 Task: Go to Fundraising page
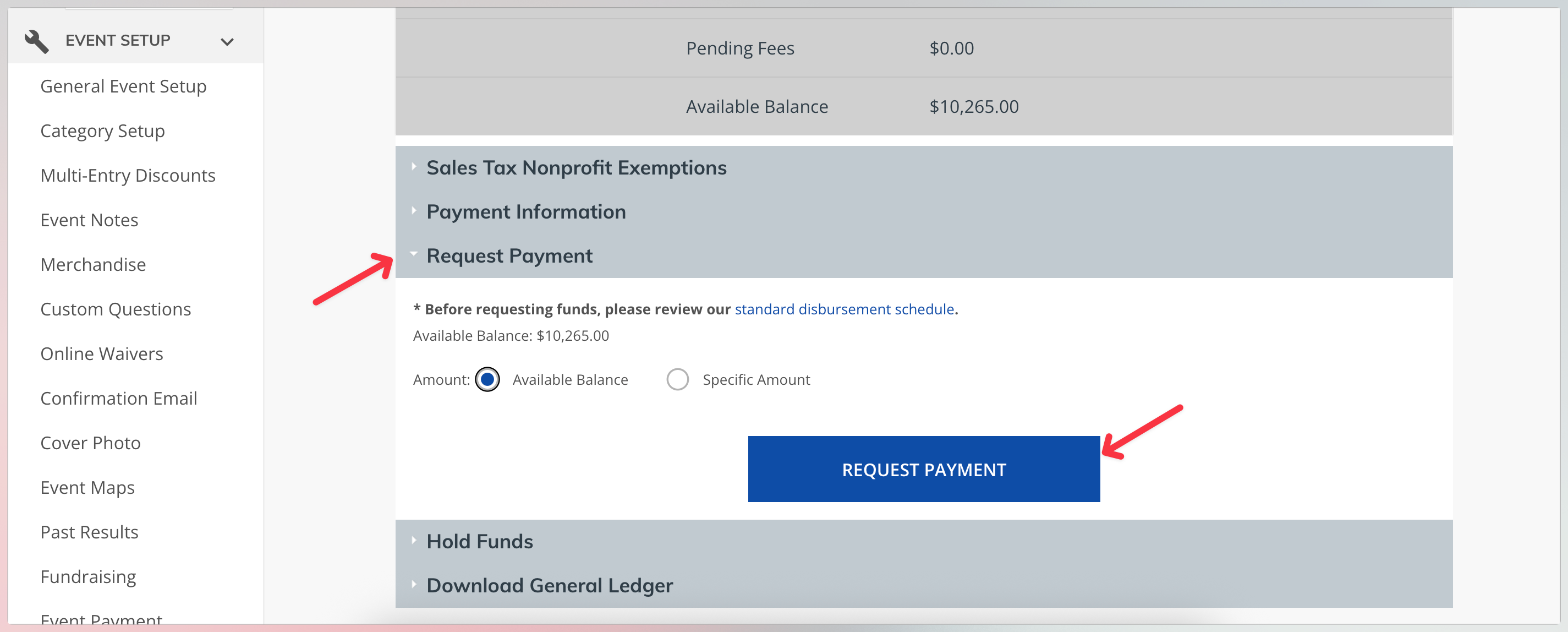click(88, 576)
